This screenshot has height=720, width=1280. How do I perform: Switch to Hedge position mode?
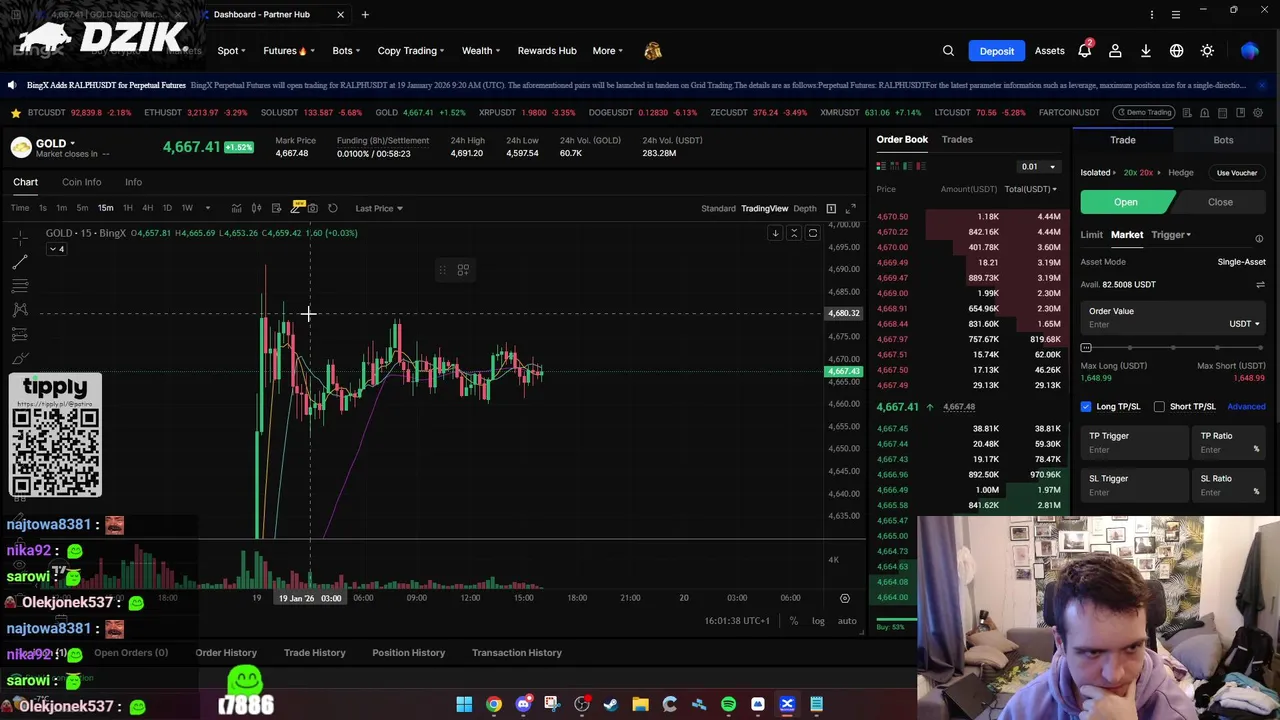click(x=1180, y=173)
